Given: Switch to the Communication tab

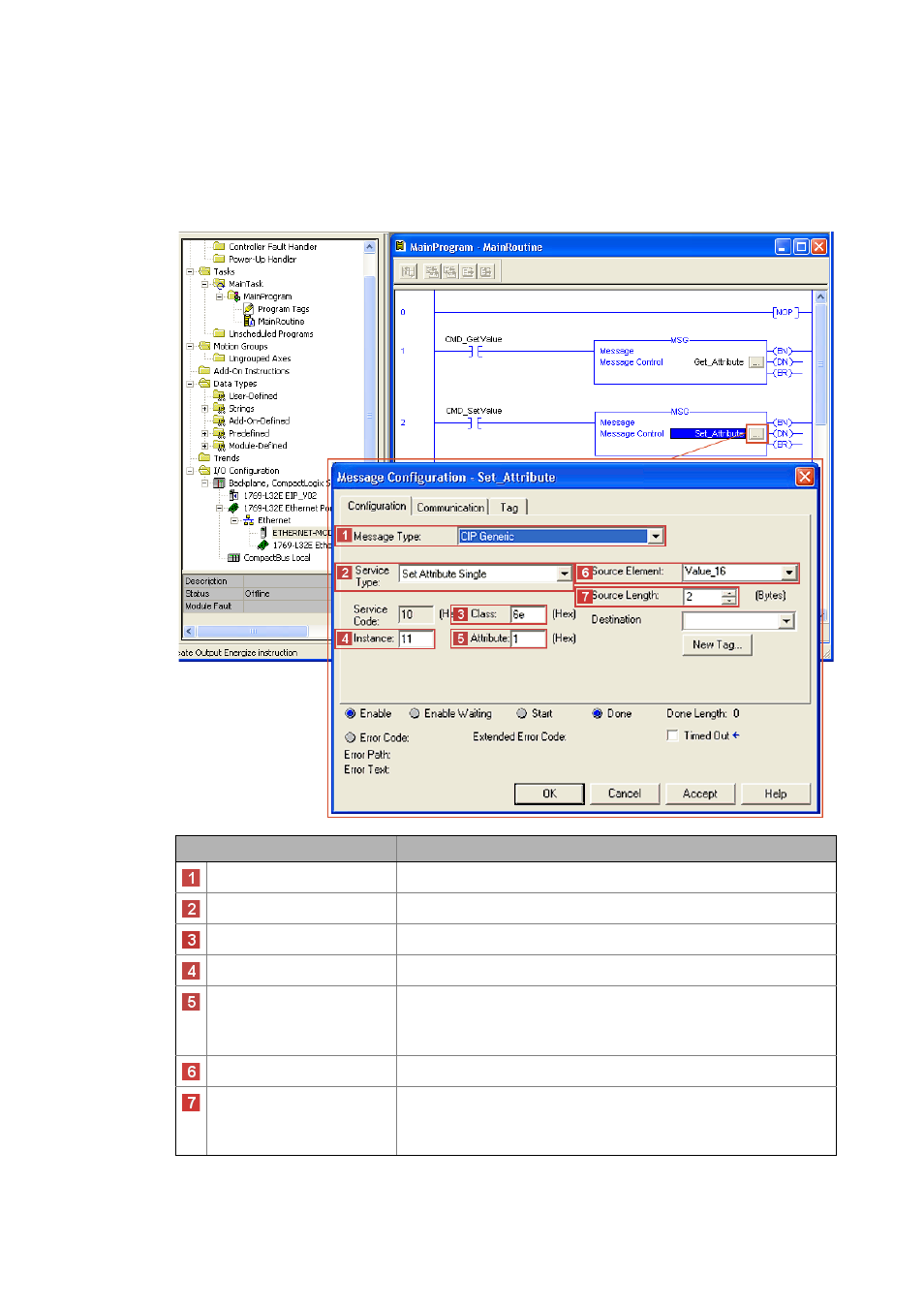Looking at the screenshot, I should pos(450,508).
